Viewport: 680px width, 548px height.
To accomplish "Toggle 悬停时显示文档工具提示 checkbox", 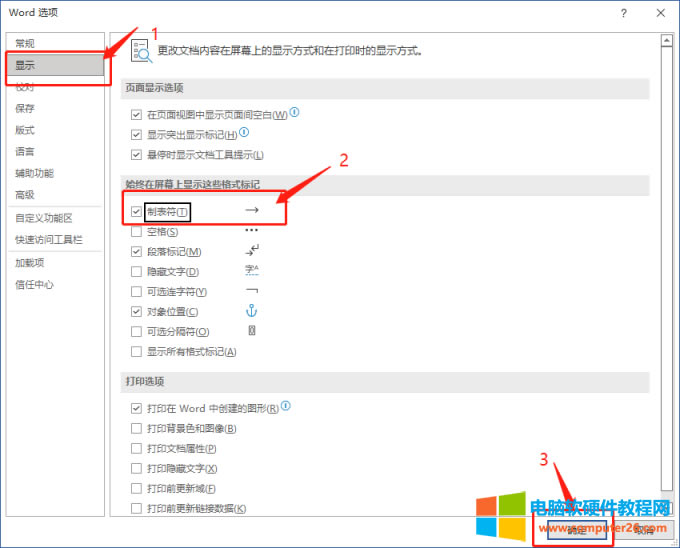I will click(x=136, y=155).
